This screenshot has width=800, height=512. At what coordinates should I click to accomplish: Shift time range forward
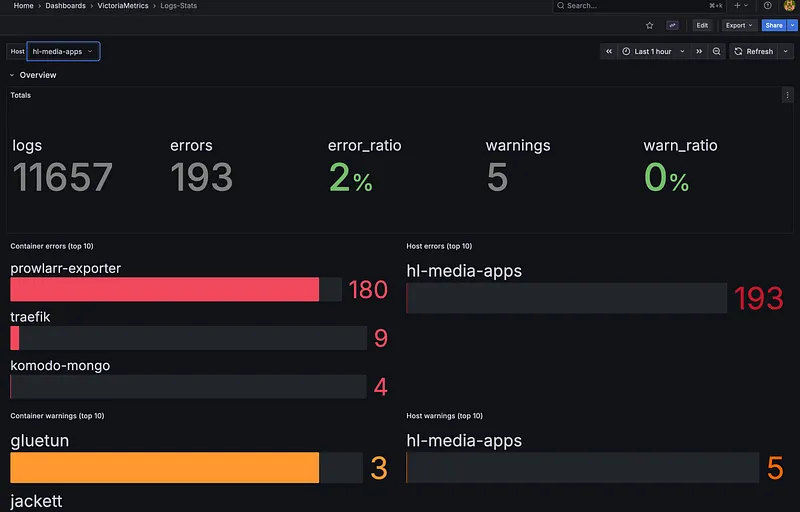click(699, 51)
